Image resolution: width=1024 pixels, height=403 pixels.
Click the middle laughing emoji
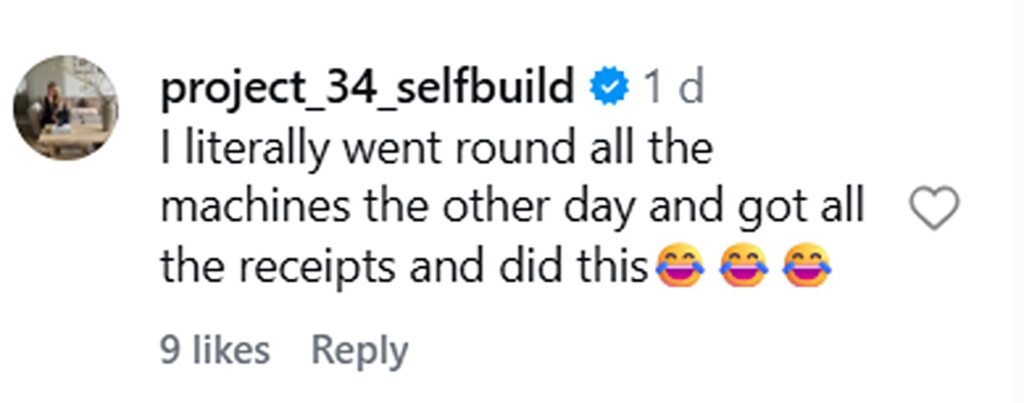pos(743,267)
